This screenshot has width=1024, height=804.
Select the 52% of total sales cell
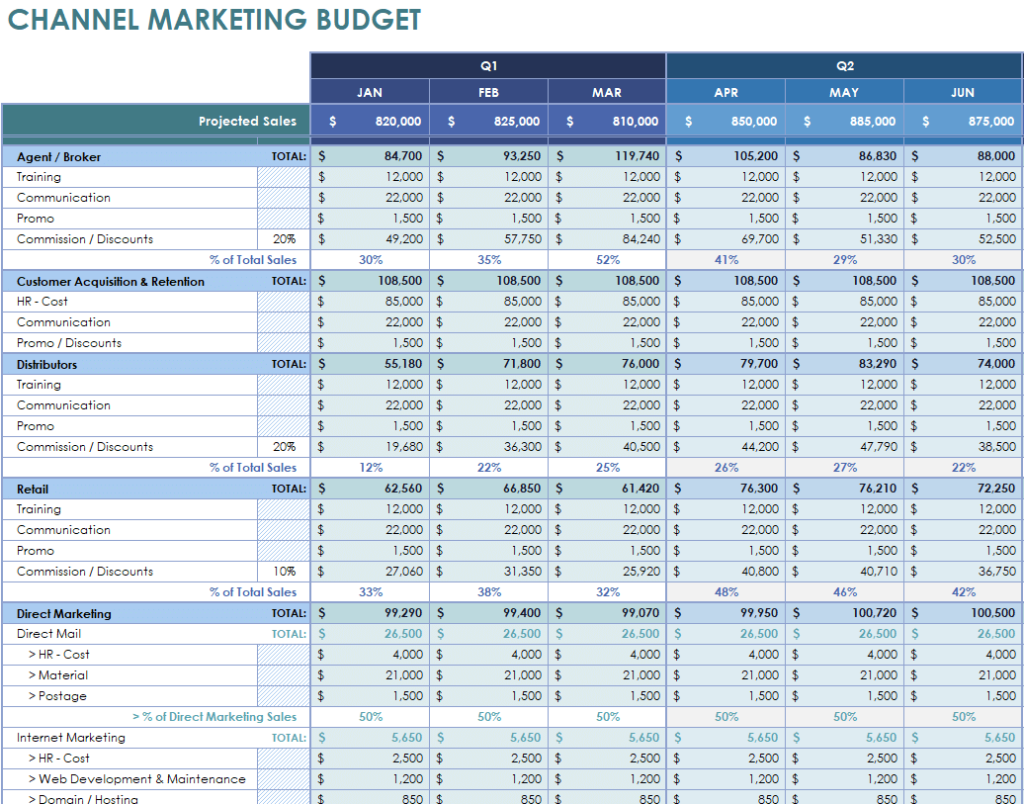607,260
